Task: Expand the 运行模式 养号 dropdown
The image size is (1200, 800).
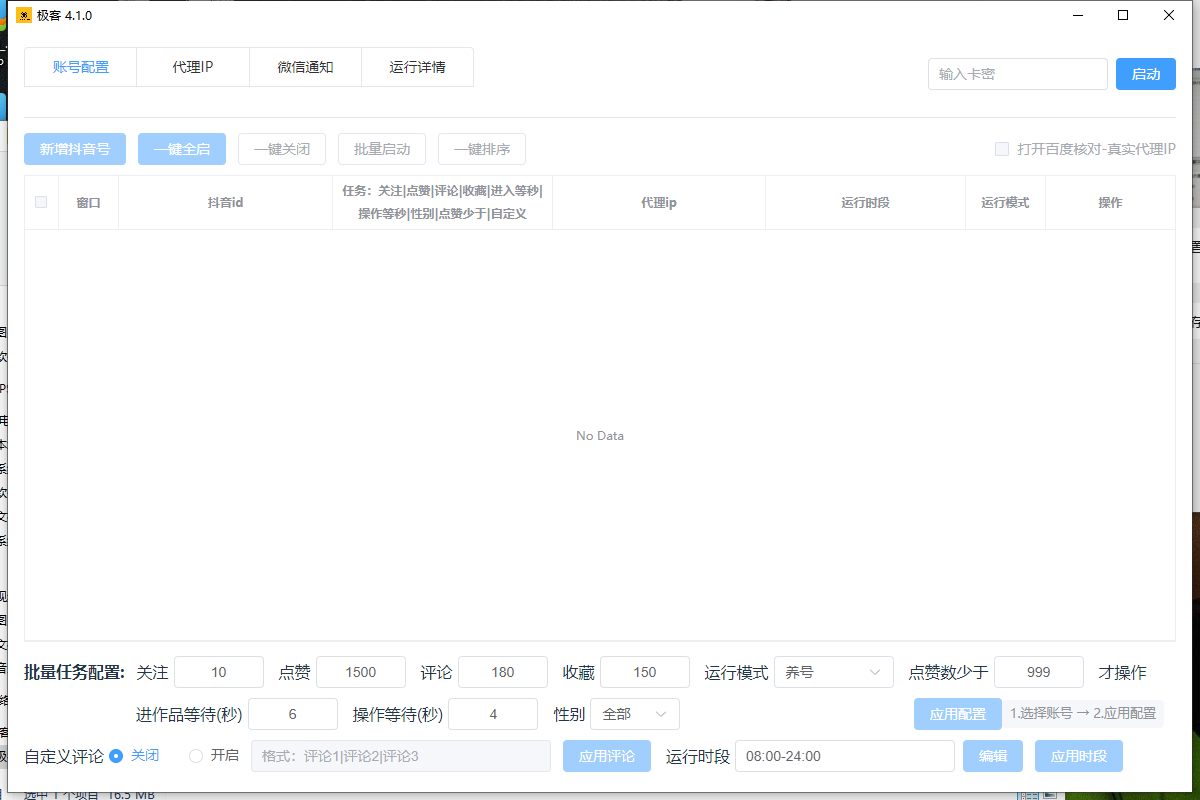Action: click(x=833, y=672)
